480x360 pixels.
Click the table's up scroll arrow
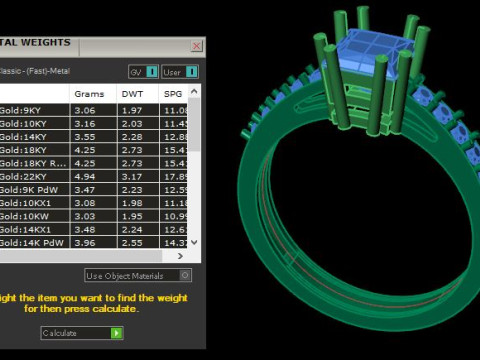coord(194,91)
